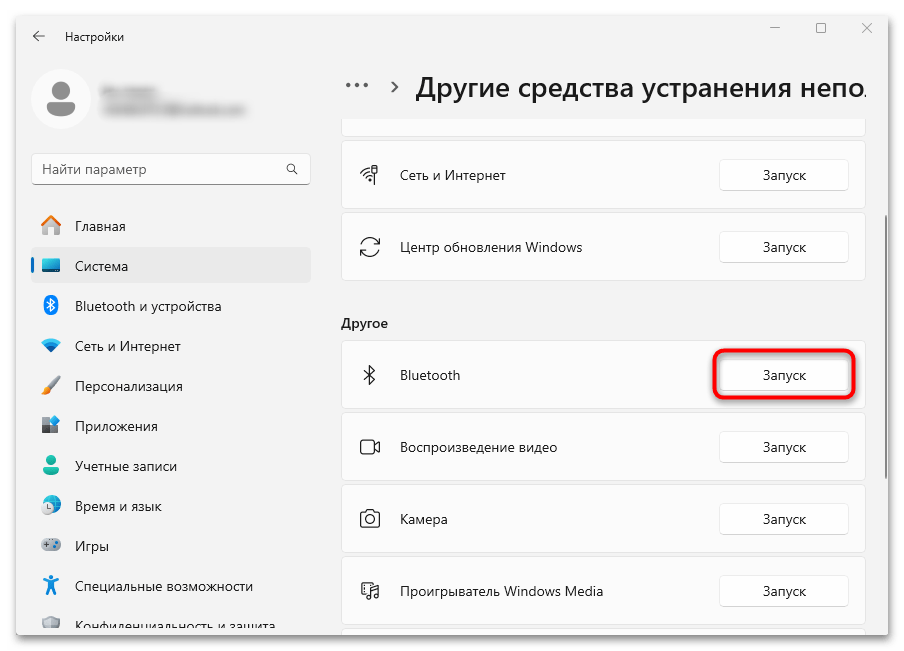Click the back arrow in Settings
The width and height of the screenshot is (904, 651).
click(39, 36)
